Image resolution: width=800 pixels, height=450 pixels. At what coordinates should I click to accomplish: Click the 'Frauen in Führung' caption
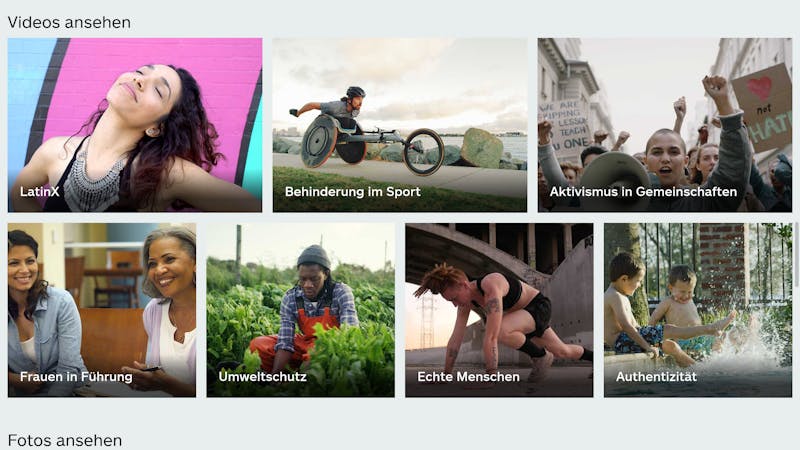point(76,377)
